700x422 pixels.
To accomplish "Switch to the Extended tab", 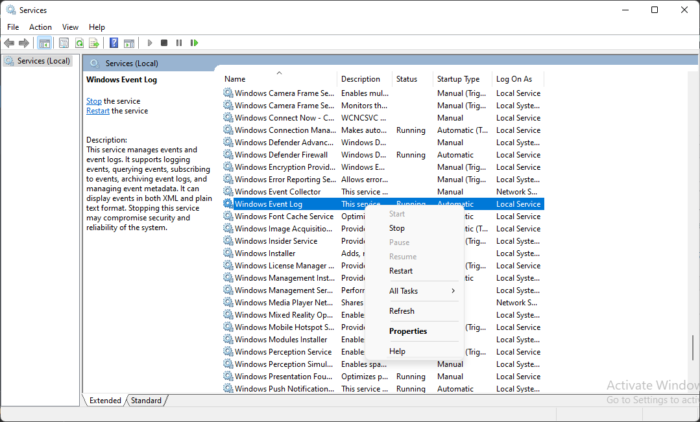I will coord(105,400).
